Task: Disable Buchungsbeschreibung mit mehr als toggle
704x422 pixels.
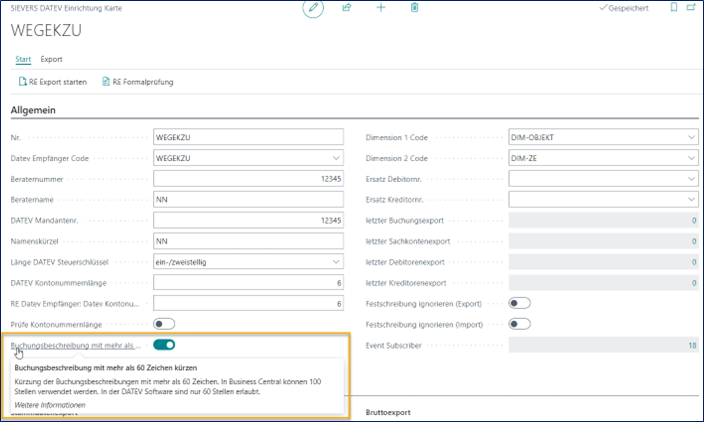Action: [164, 345]
